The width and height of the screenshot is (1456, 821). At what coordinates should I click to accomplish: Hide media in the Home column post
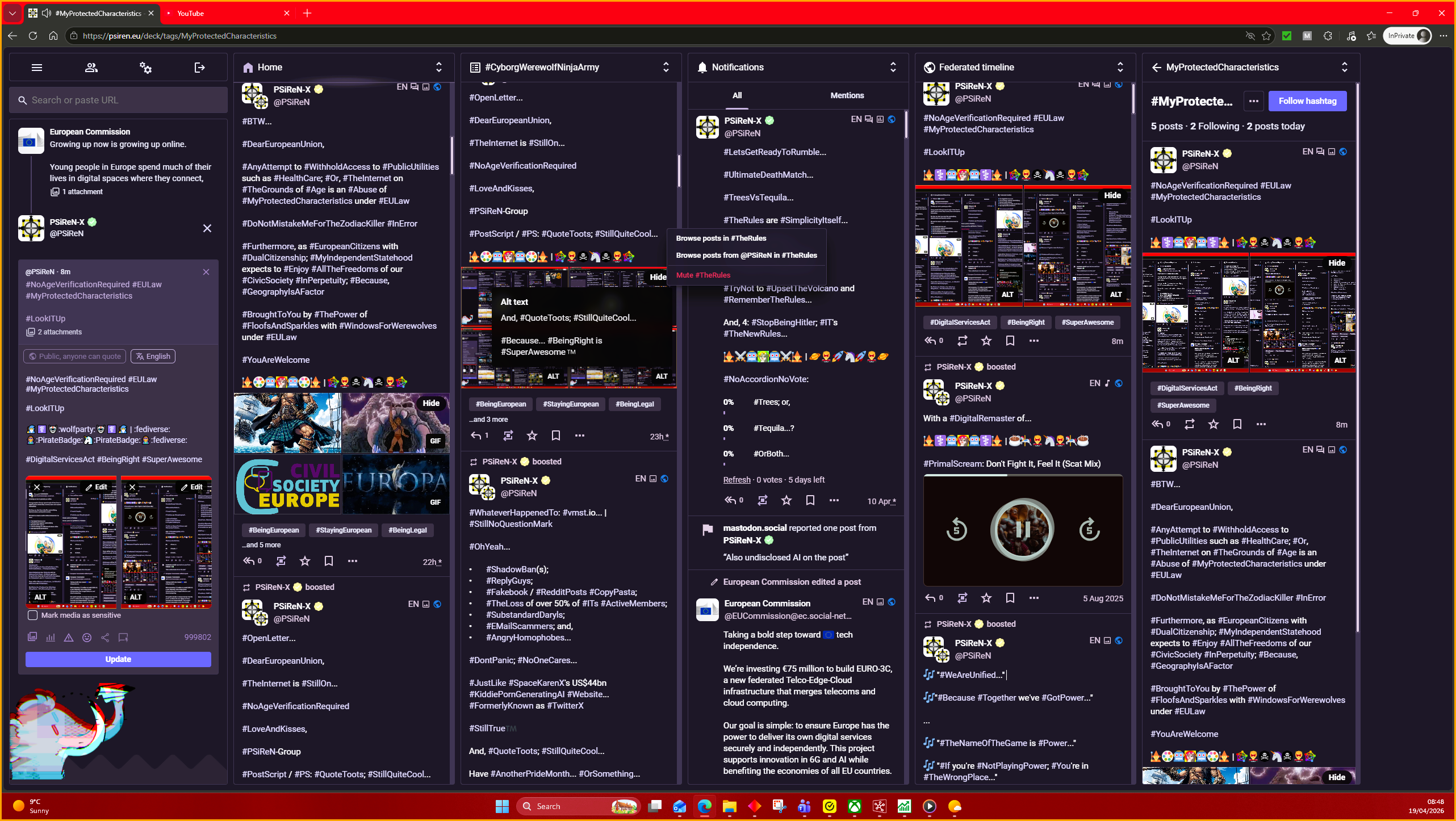click(x=431, y=403)
